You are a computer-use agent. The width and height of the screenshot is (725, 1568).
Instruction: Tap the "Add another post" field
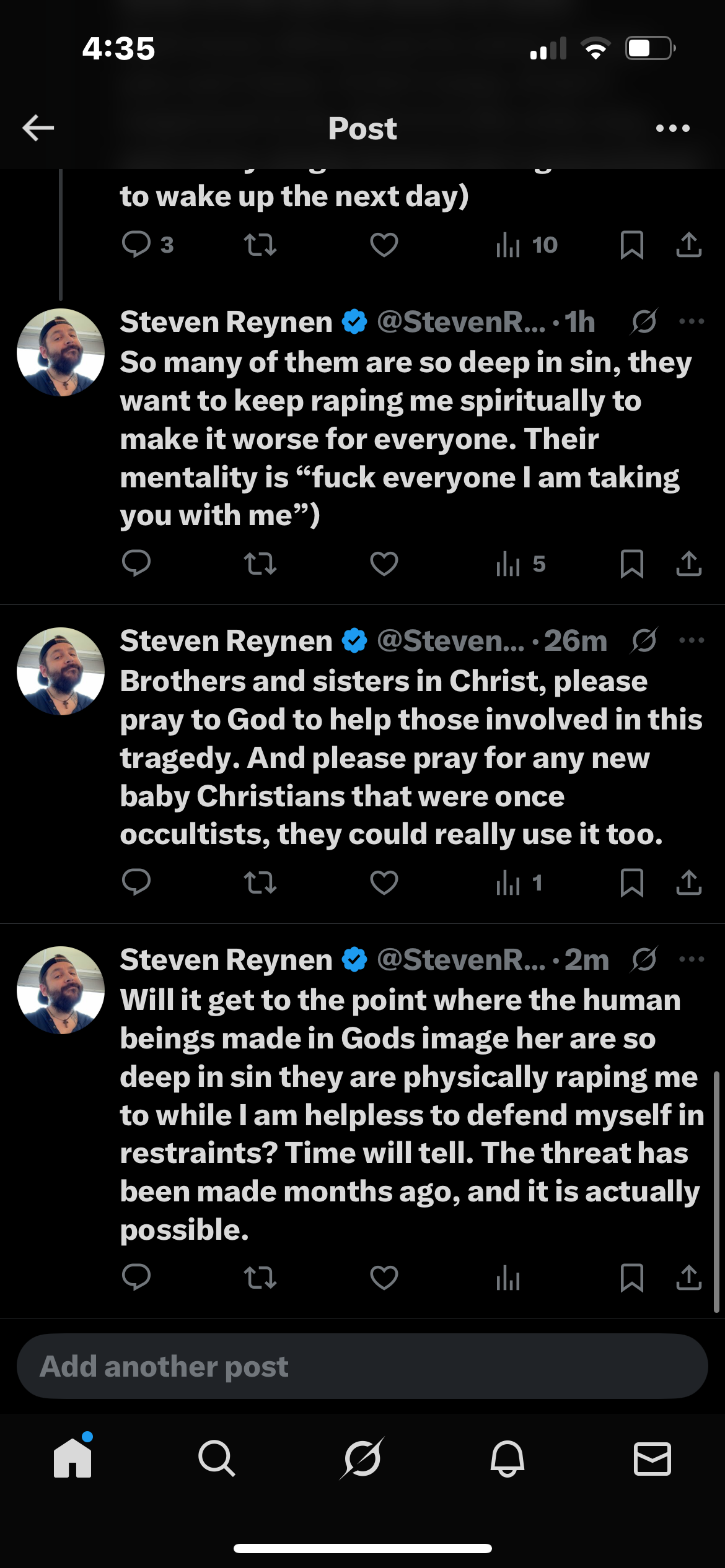point(362,1366)
